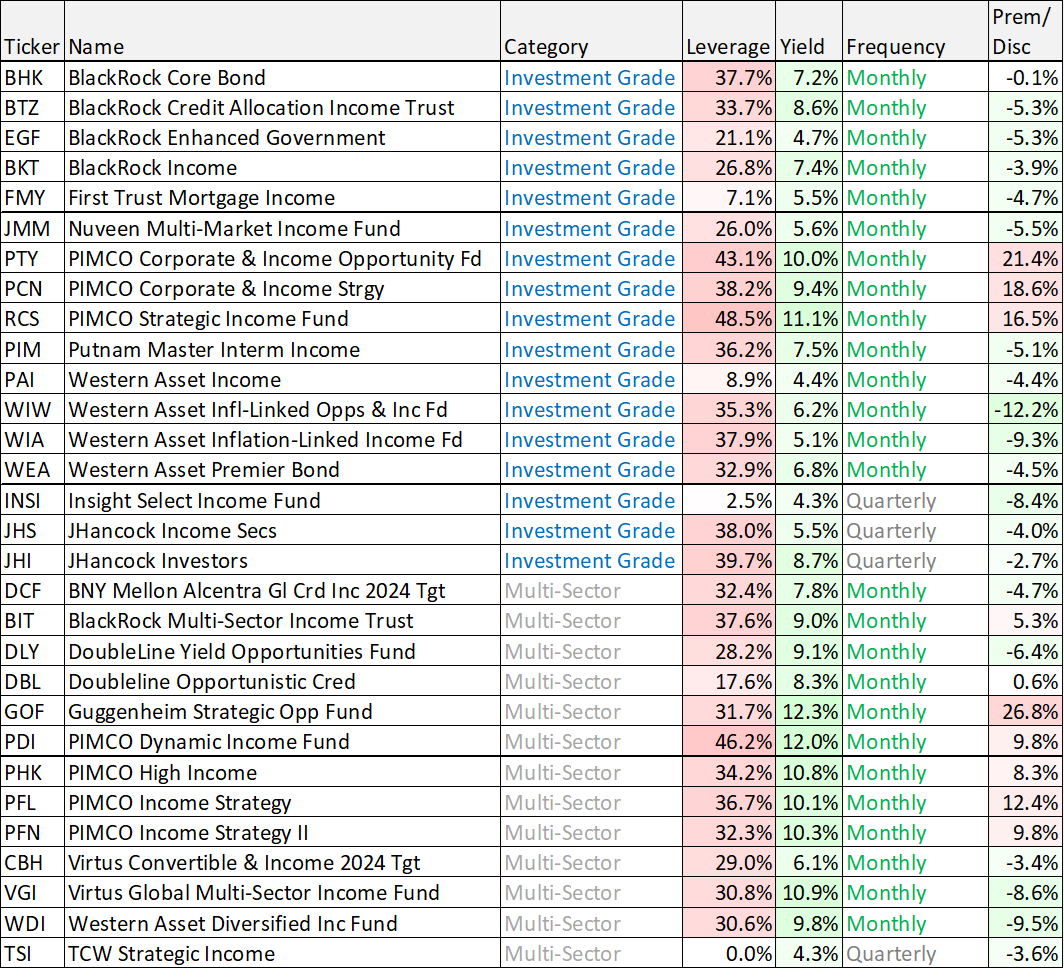Click the Frequency column header
Image resolution: width=1064 pixels, height=969 pixels.
pyautogui.click(x=915, y=31)
